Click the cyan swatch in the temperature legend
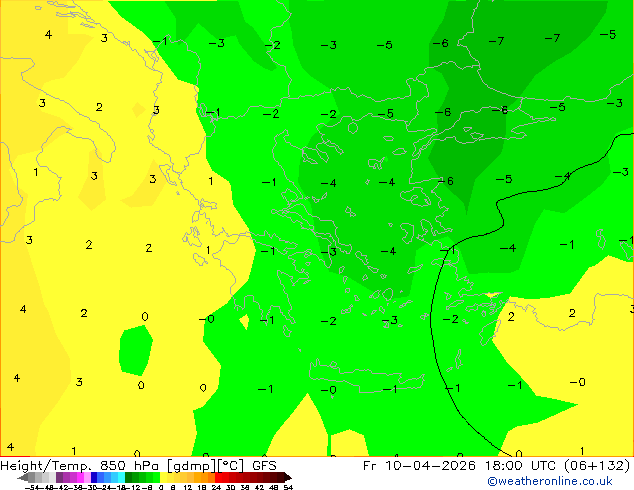Viewport: 634px width, 490px height. (x=121, y=477)
